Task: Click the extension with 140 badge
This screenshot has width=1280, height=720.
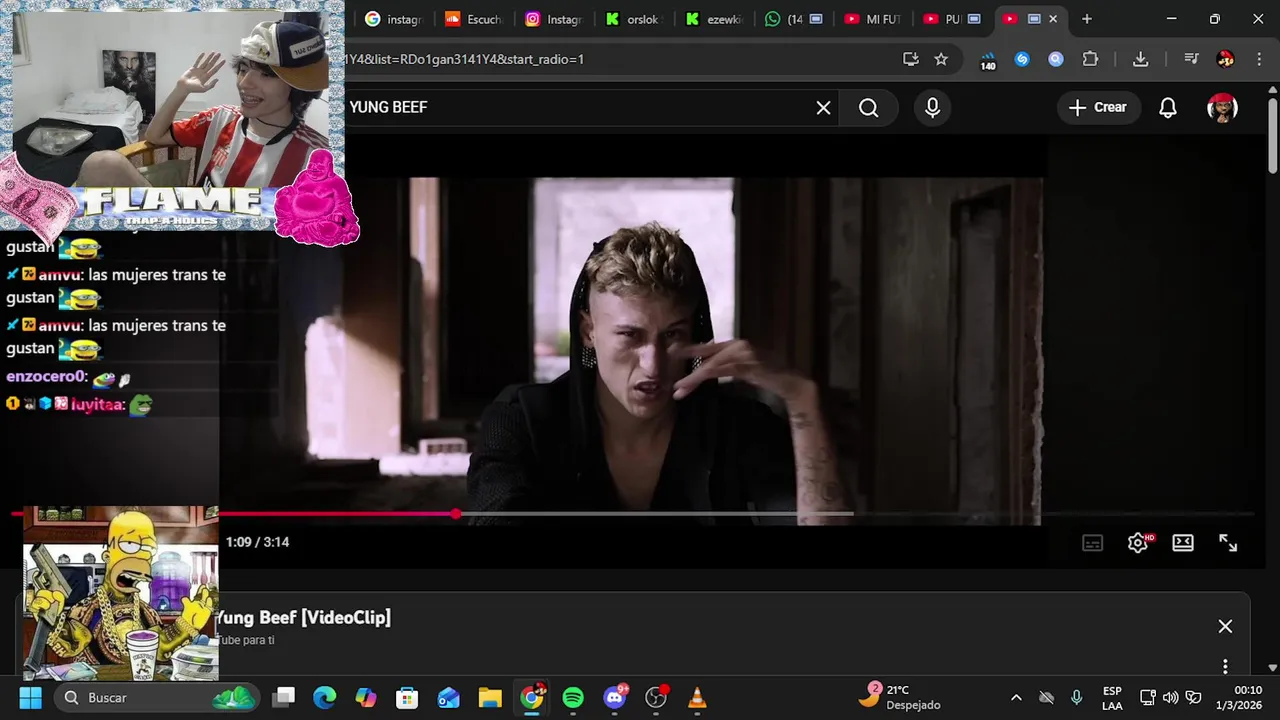Action: point(988,60)
